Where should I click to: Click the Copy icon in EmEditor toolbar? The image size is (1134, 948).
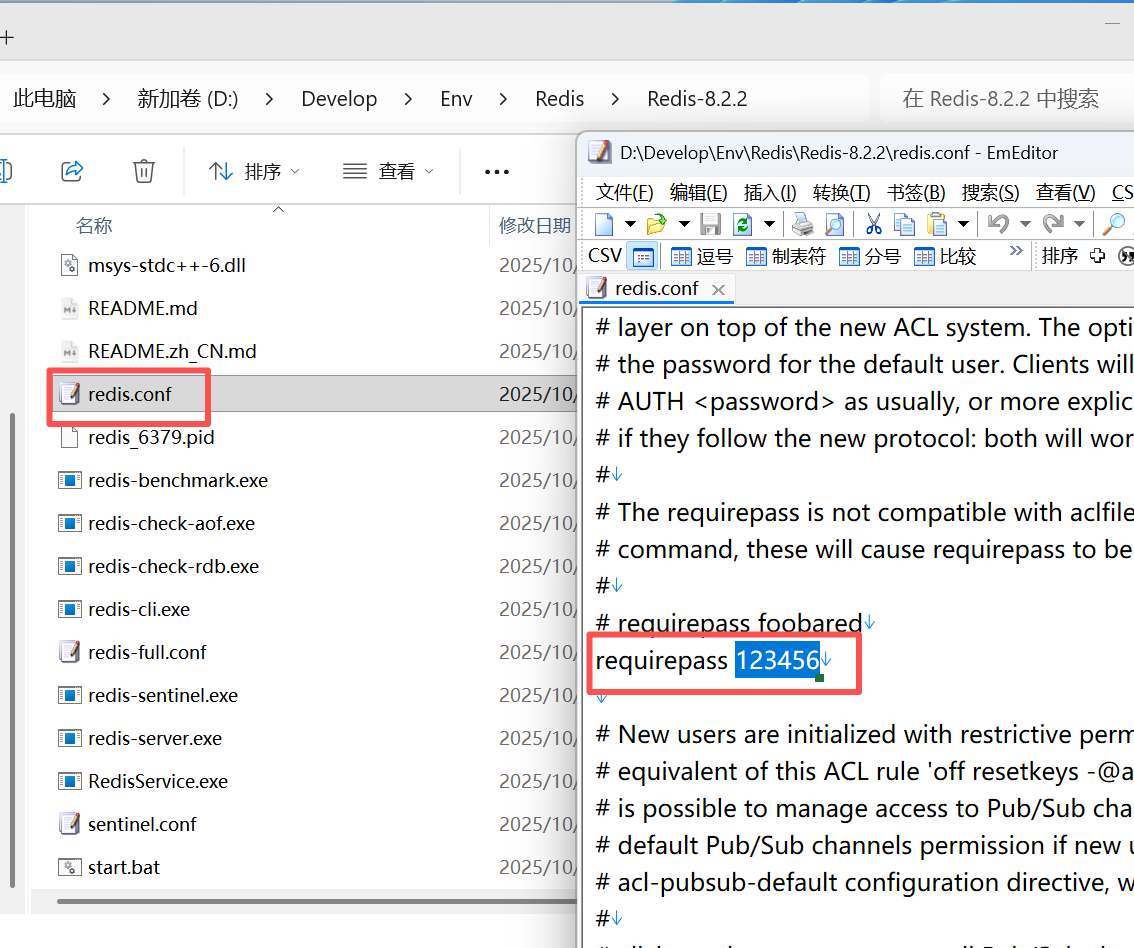click(x=904, y=224)
